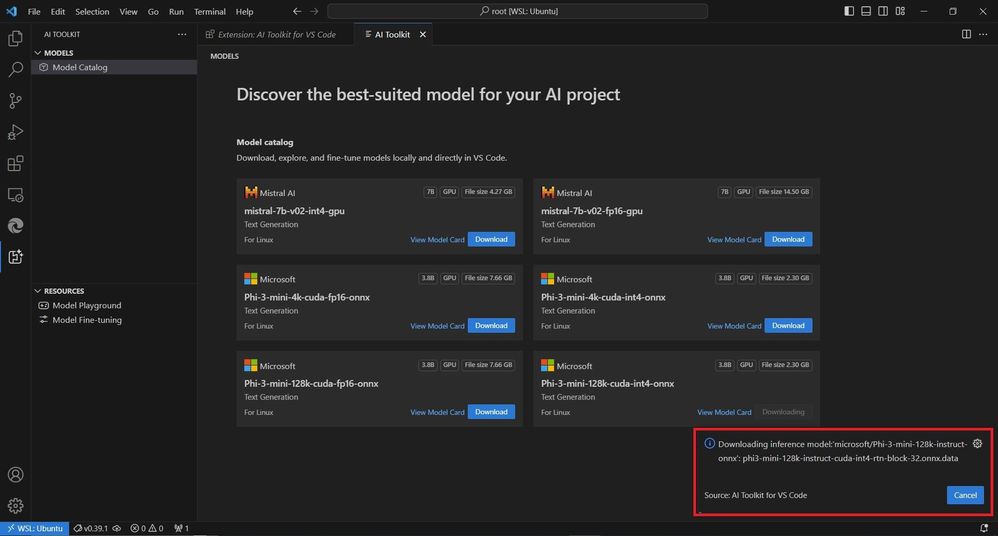
Task: Download Phi-3-mini-4k-cuda-fp16-onnx model
Action: tap(491, 325)
